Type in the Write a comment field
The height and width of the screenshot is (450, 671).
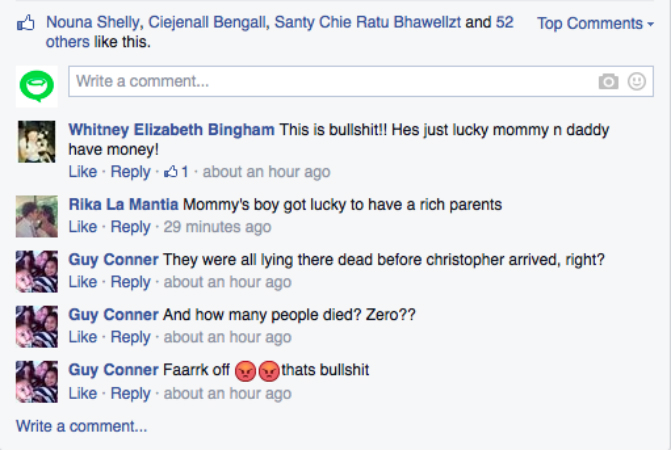point(330,81)
